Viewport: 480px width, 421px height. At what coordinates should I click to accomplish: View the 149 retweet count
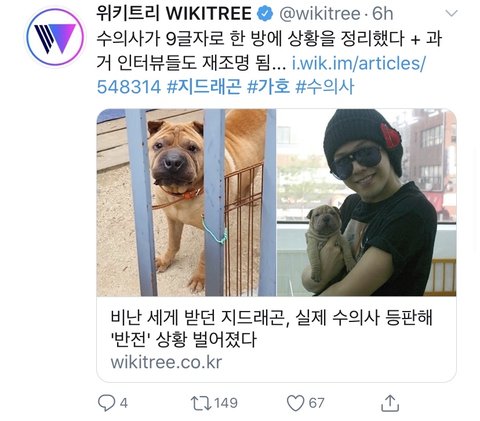226,403
